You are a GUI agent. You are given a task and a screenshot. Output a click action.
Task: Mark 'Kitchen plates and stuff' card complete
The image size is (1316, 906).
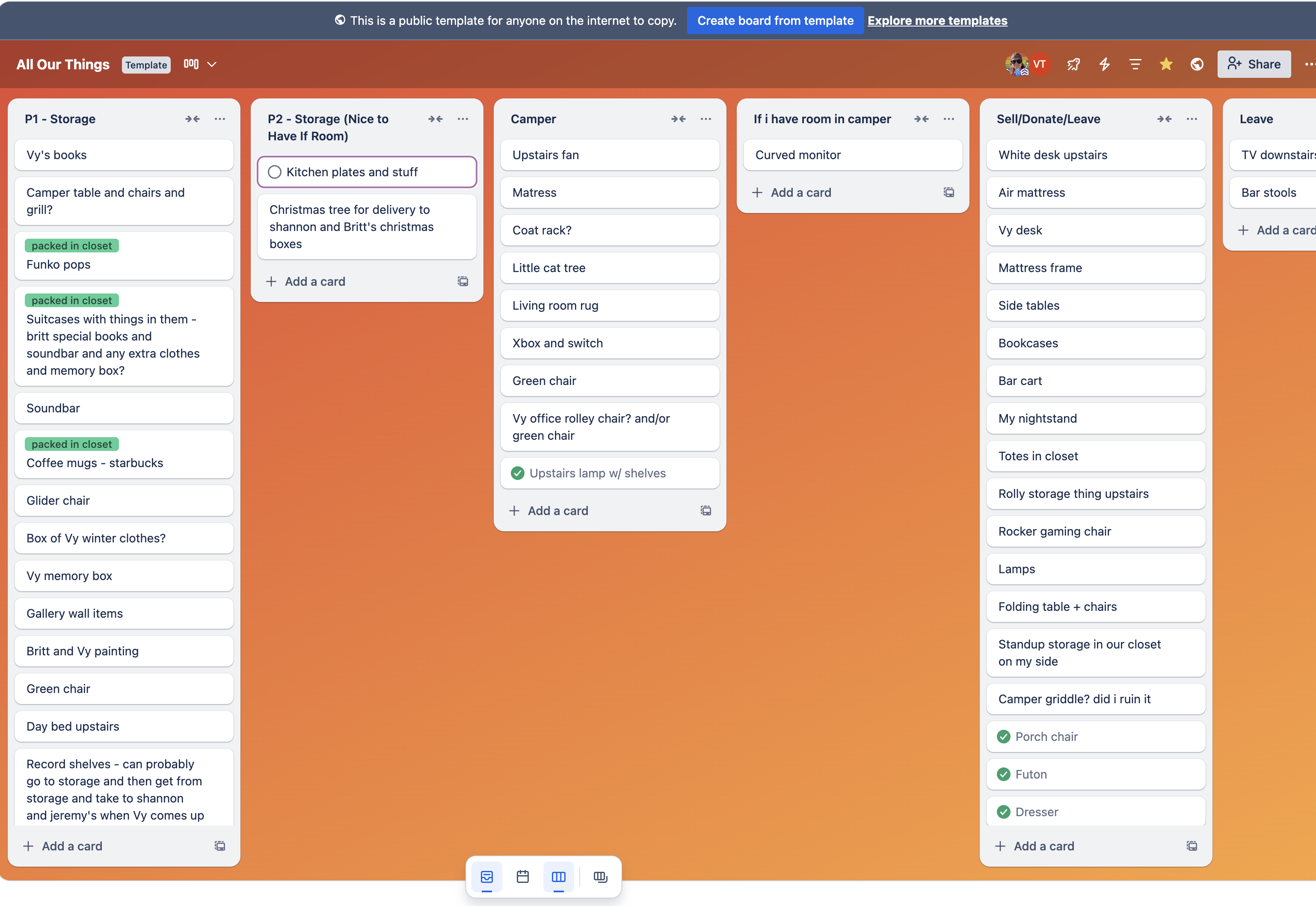[x=275, y=172]
